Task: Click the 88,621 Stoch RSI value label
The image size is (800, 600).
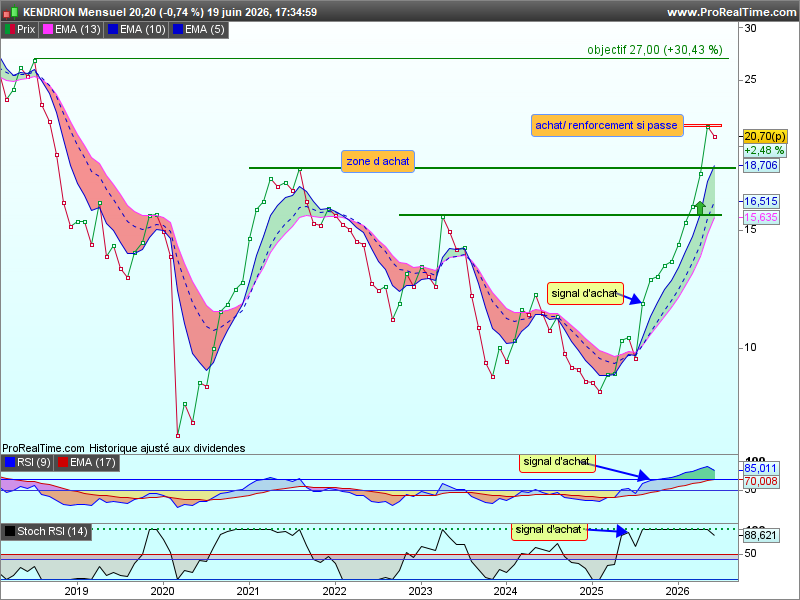Action: click(x=761, y=535)
